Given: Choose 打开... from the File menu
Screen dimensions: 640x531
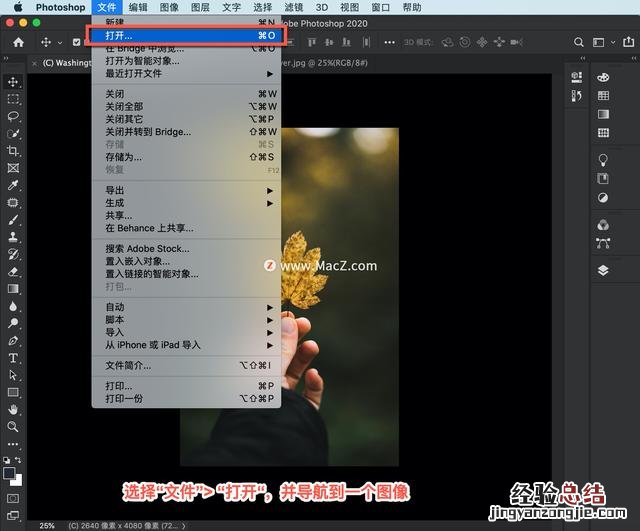Looking at the screenshot, I should [187, 36].
